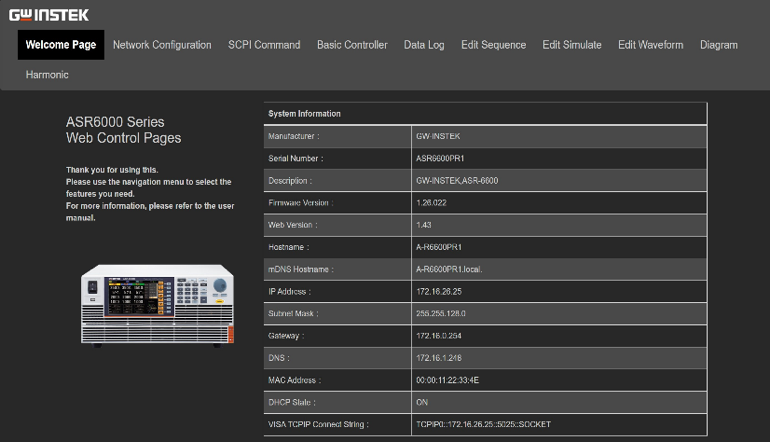770x442 pixels.
Task: Open the Welcome Page tab
Action: [61, 45]
